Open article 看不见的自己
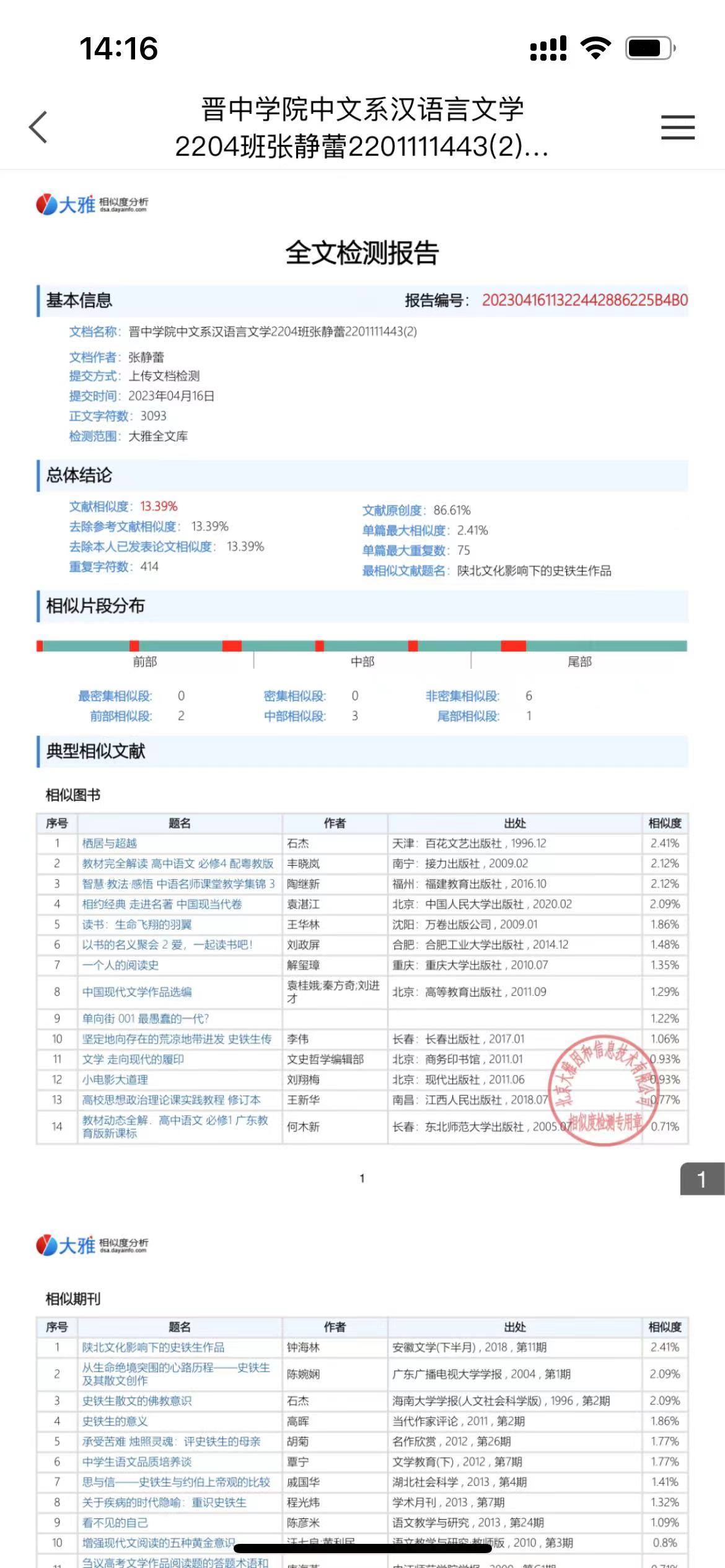Screen dimensions: 725x1568 pyautogui.click(x=115, y=1523)
